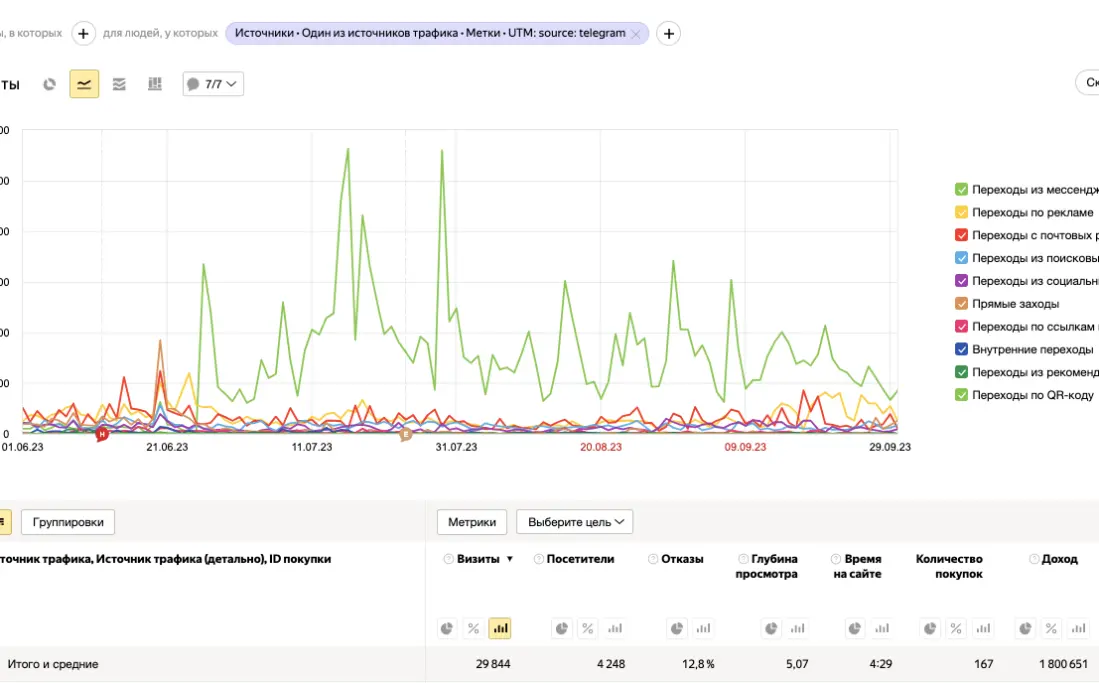Viewport: 1099px width, 683px height.
Task: Switch to pie chart view
Action: coord(49,85)
